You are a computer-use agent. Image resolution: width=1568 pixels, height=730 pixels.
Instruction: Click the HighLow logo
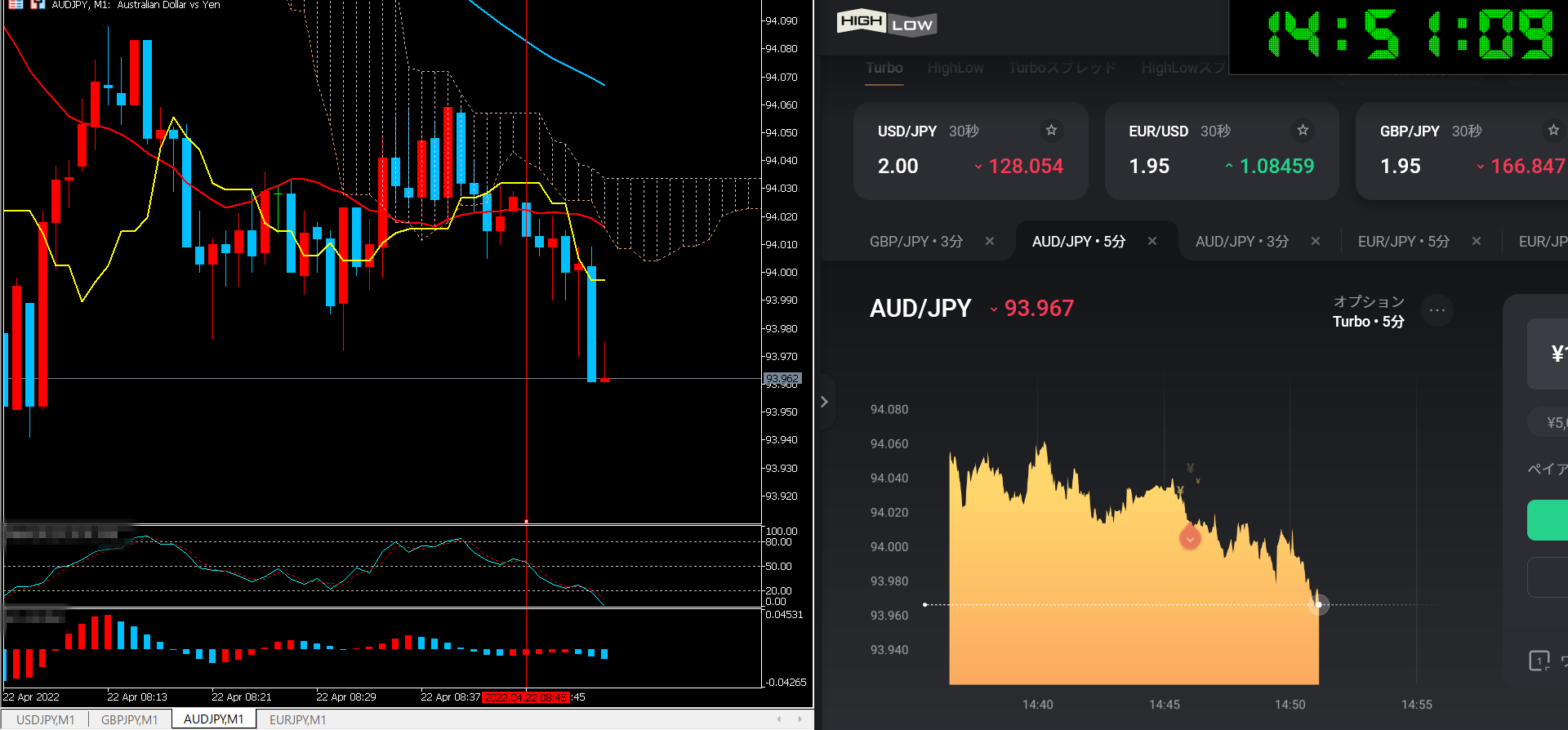pyautogui.click(x=887, y=23)
